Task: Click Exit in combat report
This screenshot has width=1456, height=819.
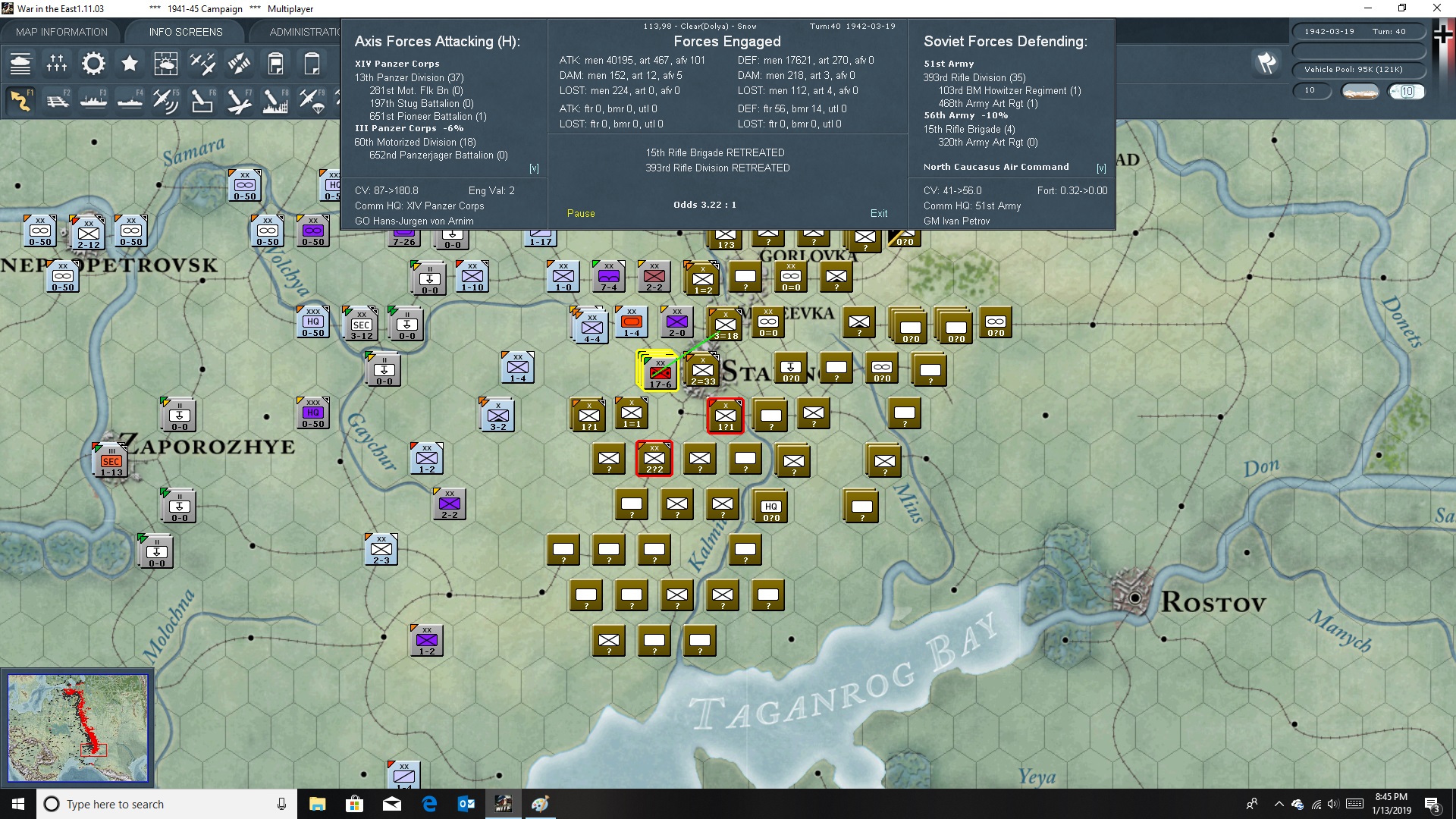Action: 879,214
